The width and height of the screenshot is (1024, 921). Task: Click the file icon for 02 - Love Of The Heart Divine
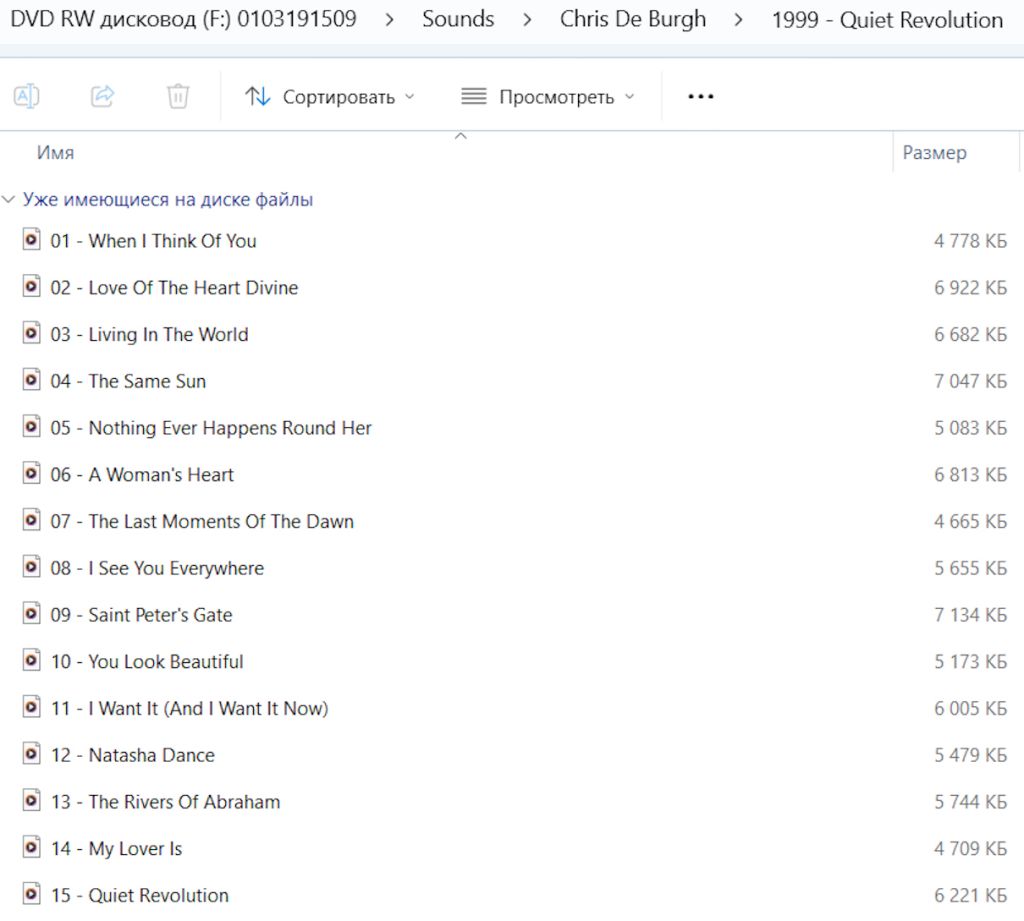31,287
